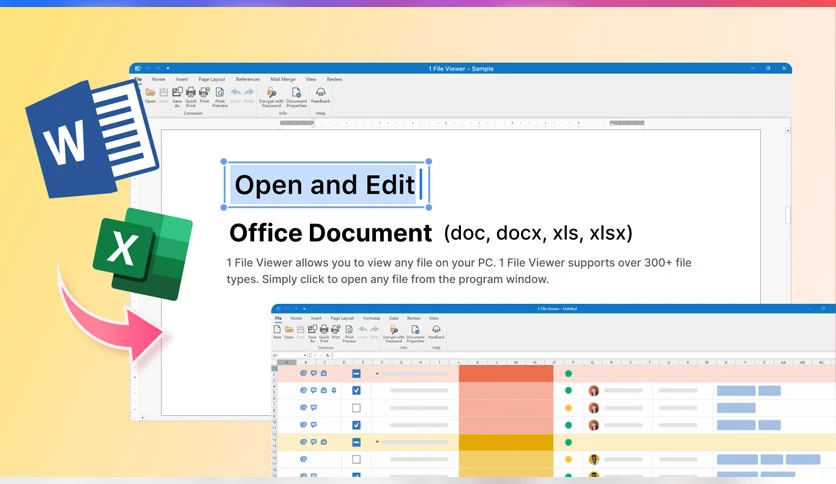Click the left indent marker on the document ruler
Screen dimensions: 836x484
(314, 124)
